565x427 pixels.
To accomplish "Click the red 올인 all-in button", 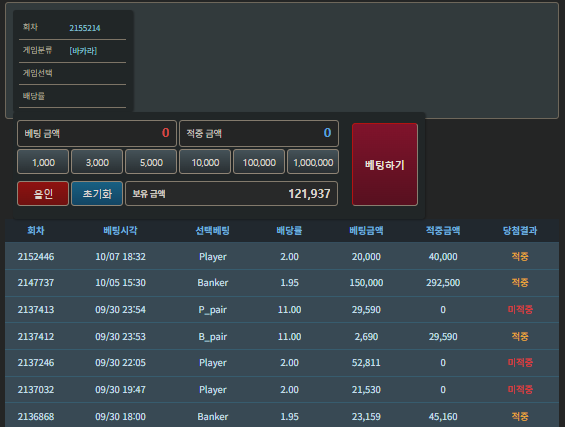I will pyautogui.click(x=43, y=194).
